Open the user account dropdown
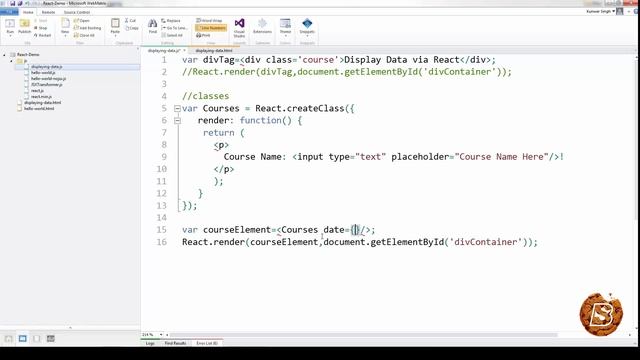This screenshot has width=640, height=360. pyautogui.click(x=614, y=11)
